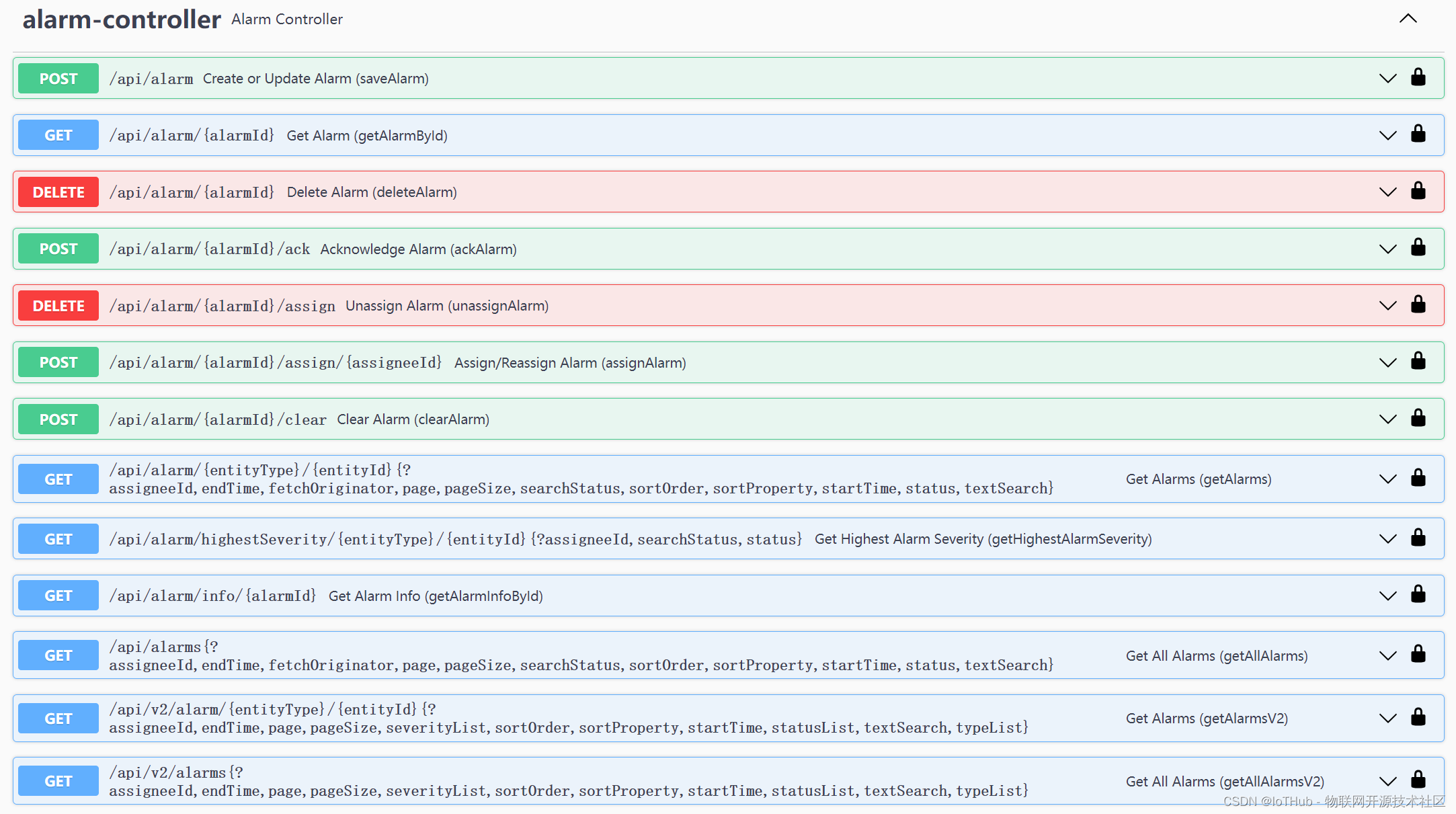Click GET badge on /api/alarm/info/{alarmId}
This screenshot has height=814, width=1456.
click(58, 596)
